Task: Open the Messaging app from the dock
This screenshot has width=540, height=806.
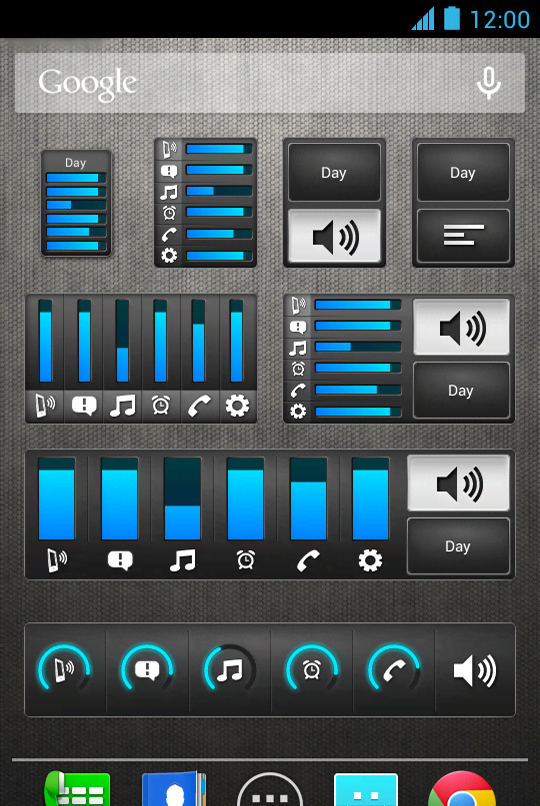Action: [366, 790]
